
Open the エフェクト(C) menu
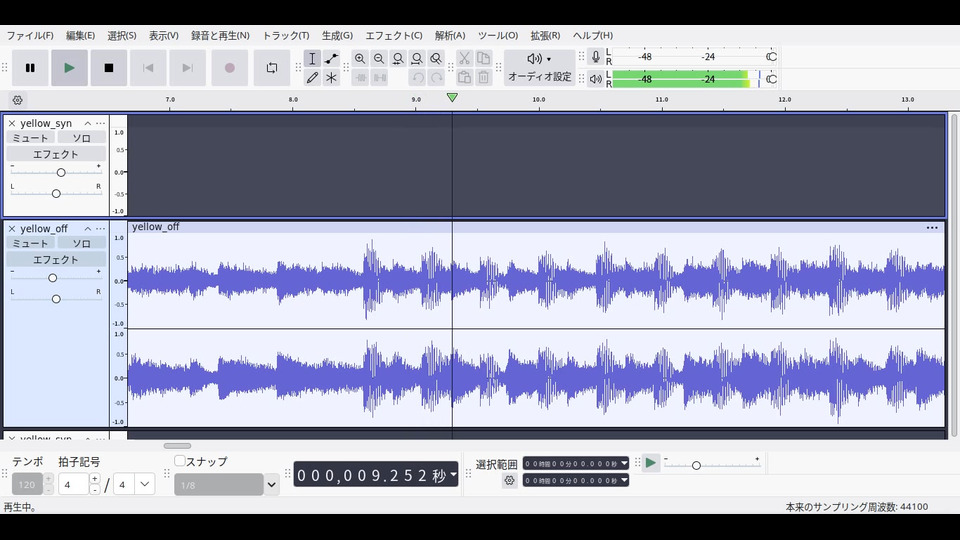click(393, 35)
